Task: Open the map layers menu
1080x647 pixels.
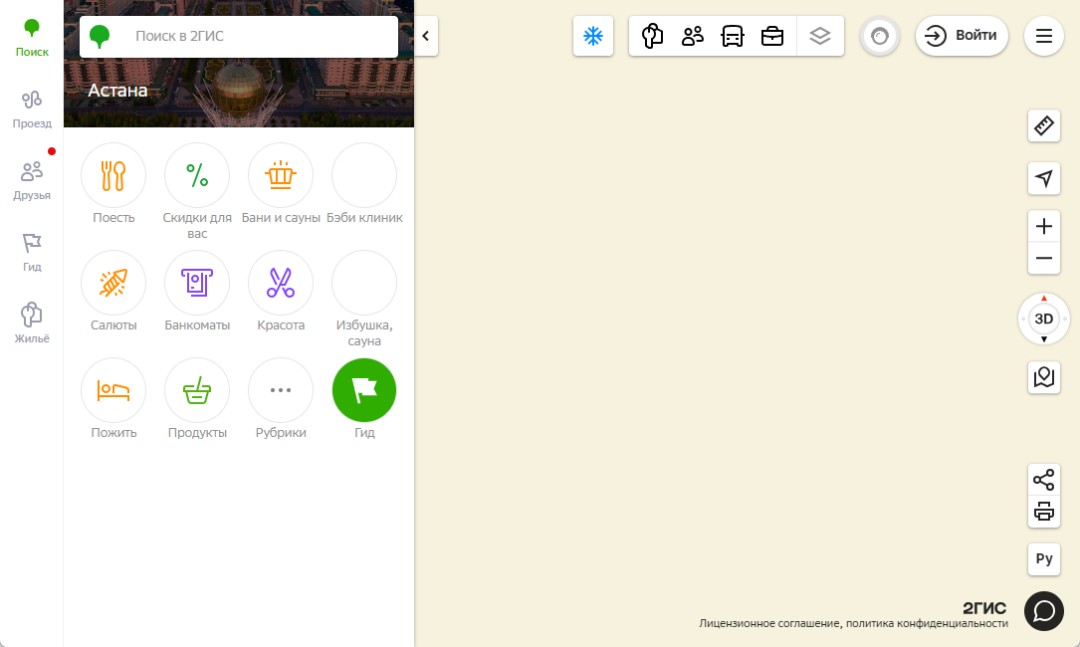Action: [x=820, y=36]
